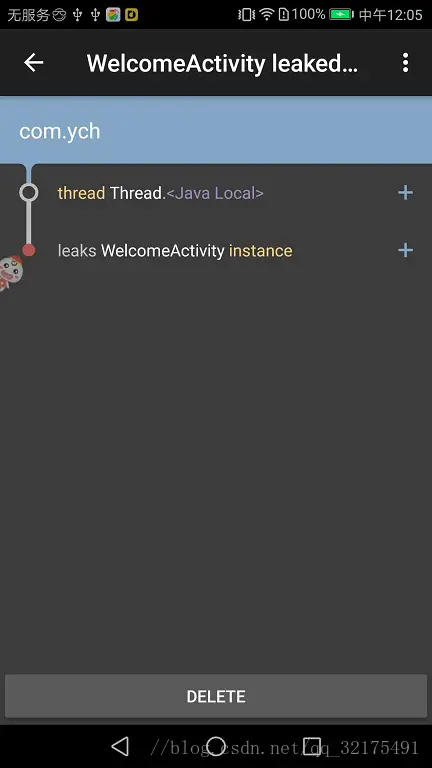Tap the recent apps square button
432x768 pixels.
tap(312, 746)
